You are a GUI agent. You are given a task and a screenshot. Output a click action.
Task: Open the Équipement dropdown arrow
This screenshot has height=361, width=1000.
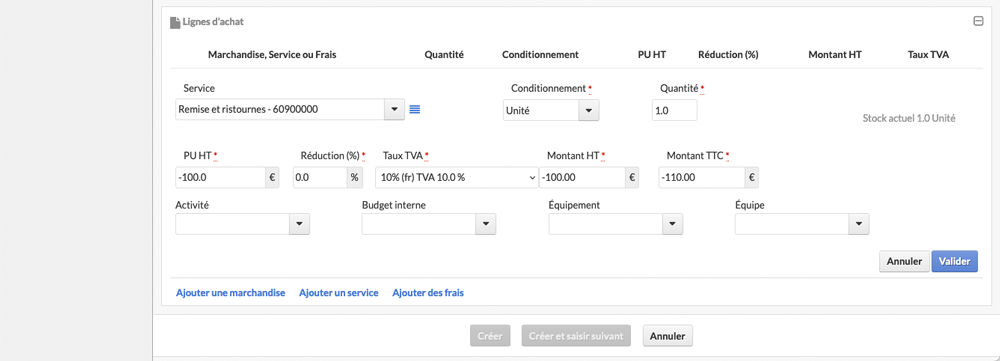(x=673, y=224)
